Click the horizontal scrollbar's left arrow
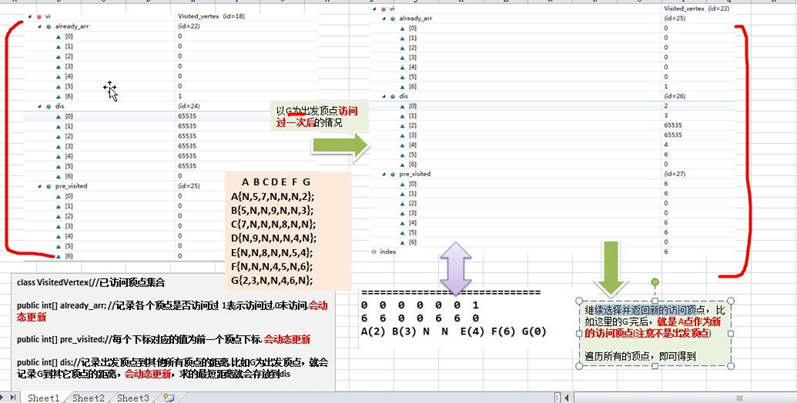This screenshot has height=403, width=797. click(567, 398)
